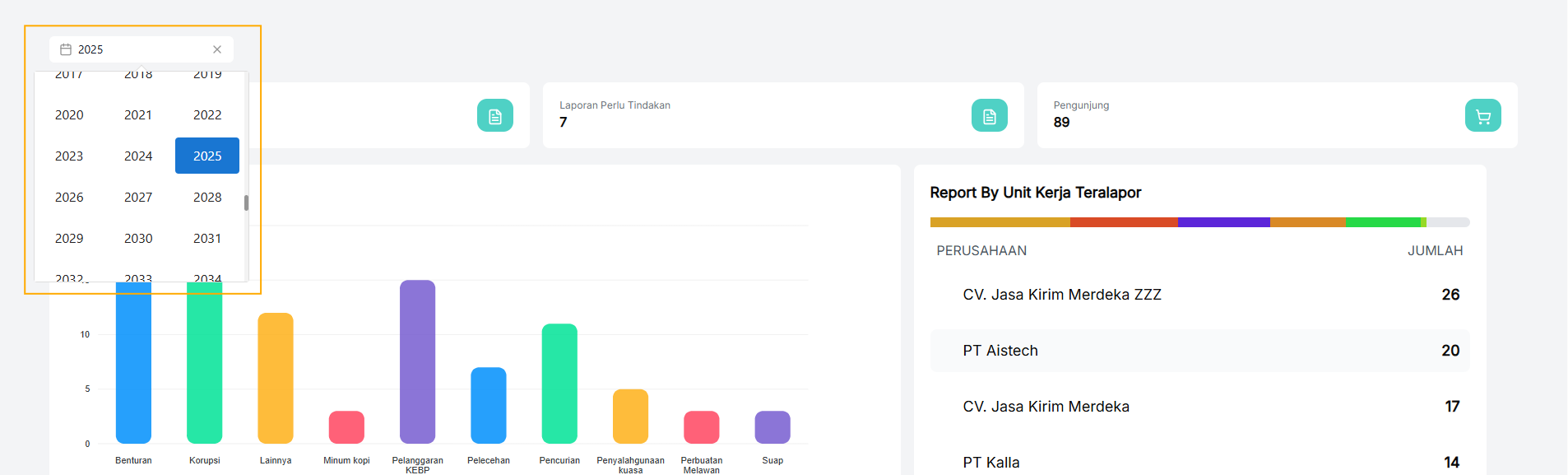Clear the year field with X icon

tap(217, 49)
